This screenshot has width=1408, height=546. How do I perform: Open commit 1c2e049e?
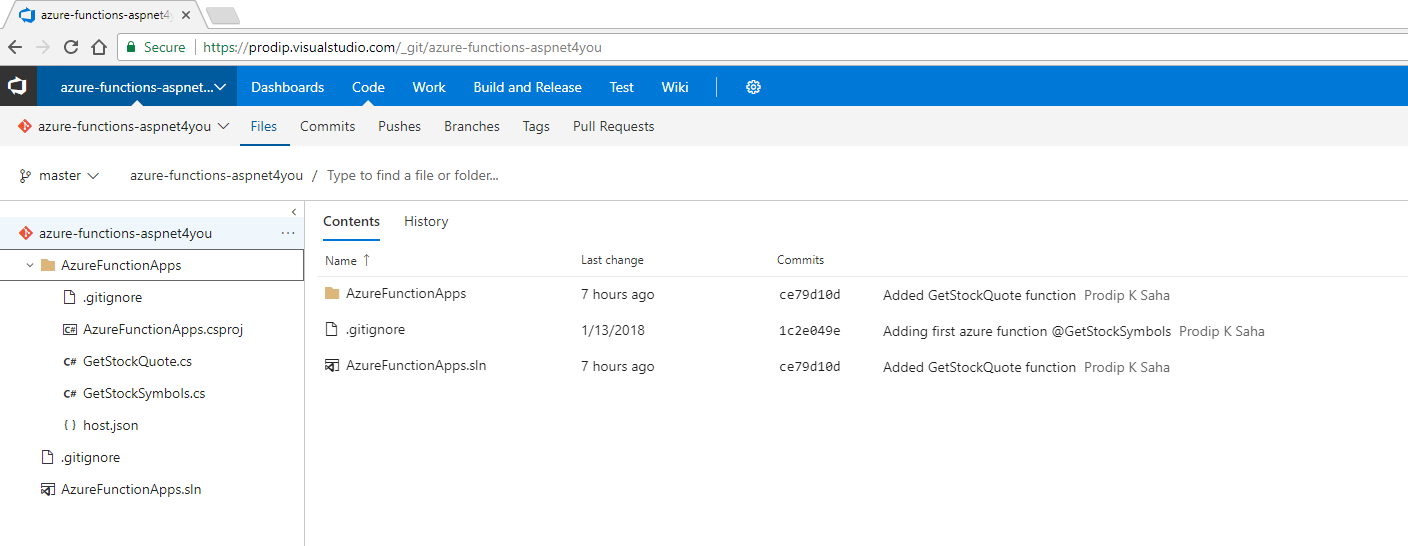tap(809, 331)
